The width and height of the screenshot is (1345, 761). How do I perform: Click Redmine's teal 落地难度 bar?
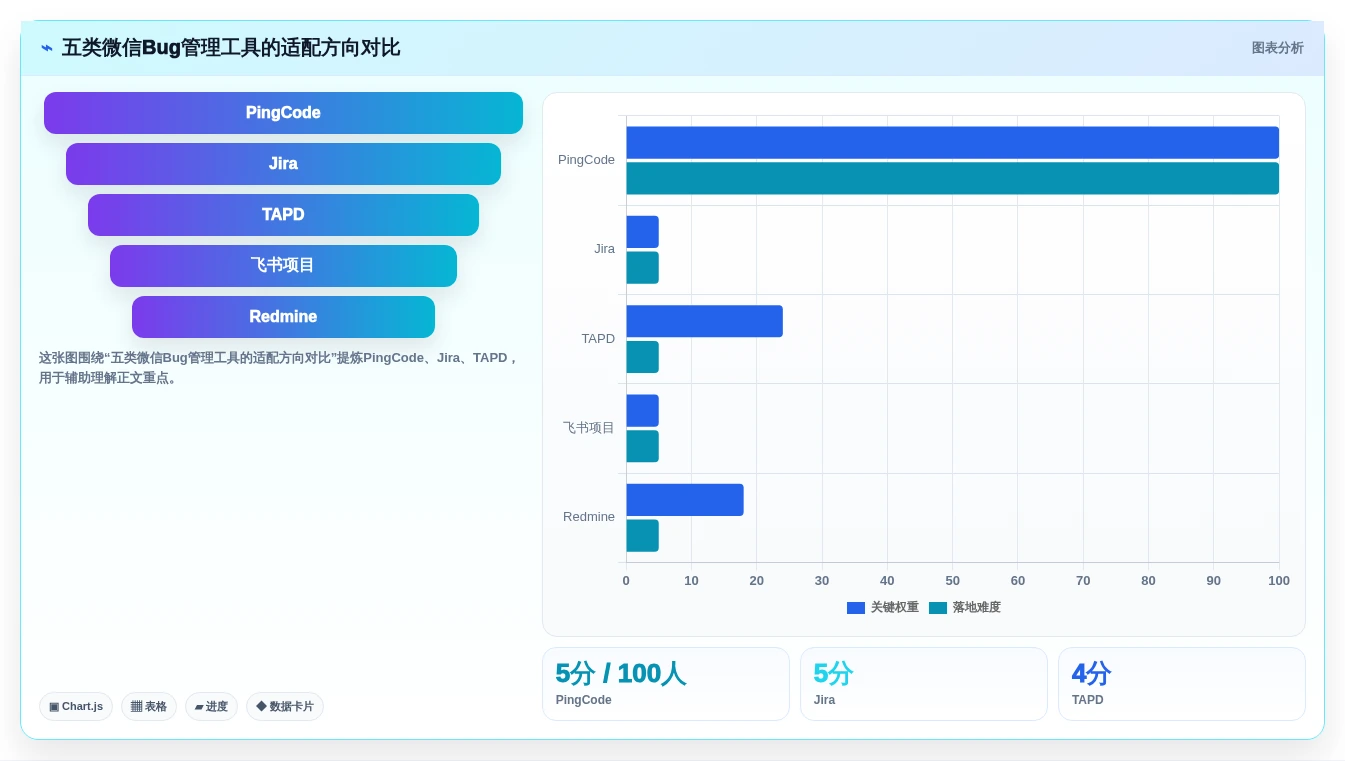click(642, 536)
